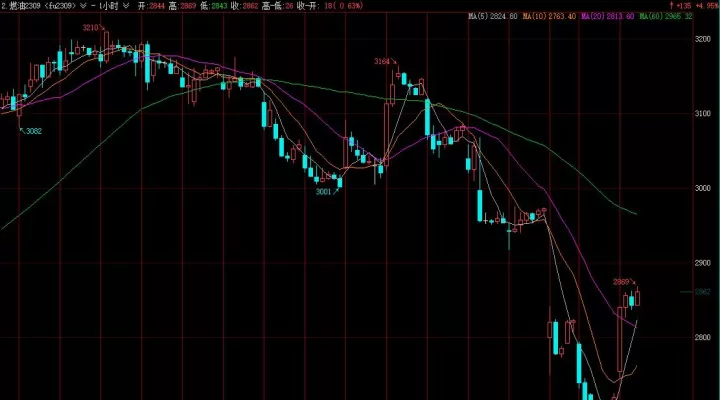Image resolution: width=720 pixels, height=400 pixels.
Task: Click the +4.95% change percentage
Action: 708,6
